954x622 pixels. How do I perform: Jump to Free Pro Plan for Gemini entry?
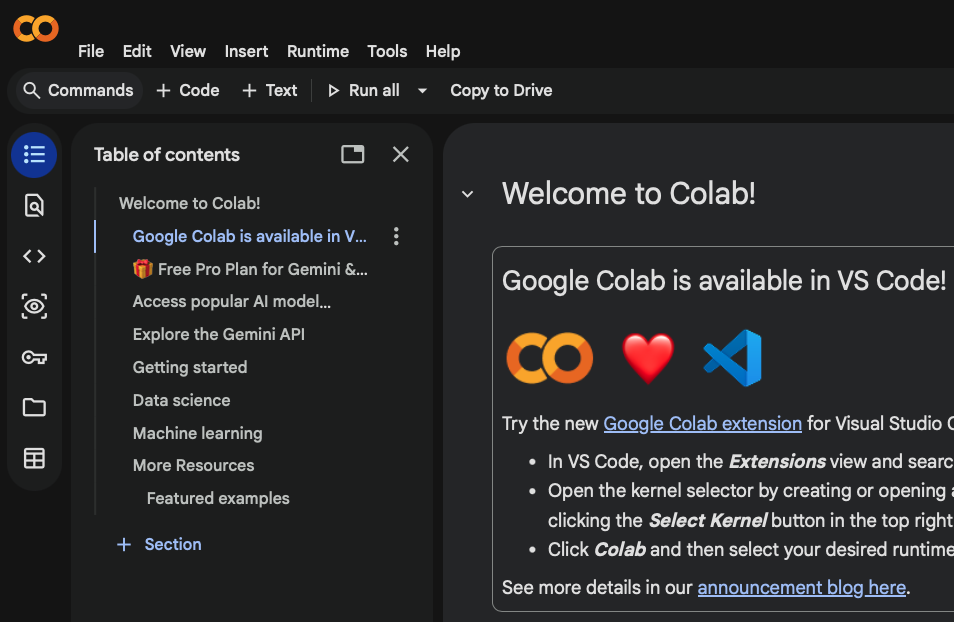[x=250, y=269]
